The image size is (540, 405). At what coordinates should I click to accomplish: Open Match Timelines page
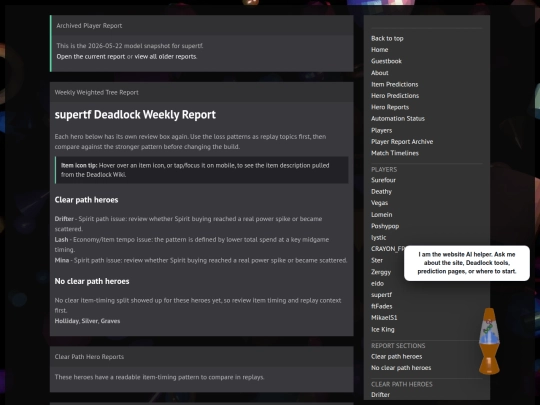coord(395,153)
